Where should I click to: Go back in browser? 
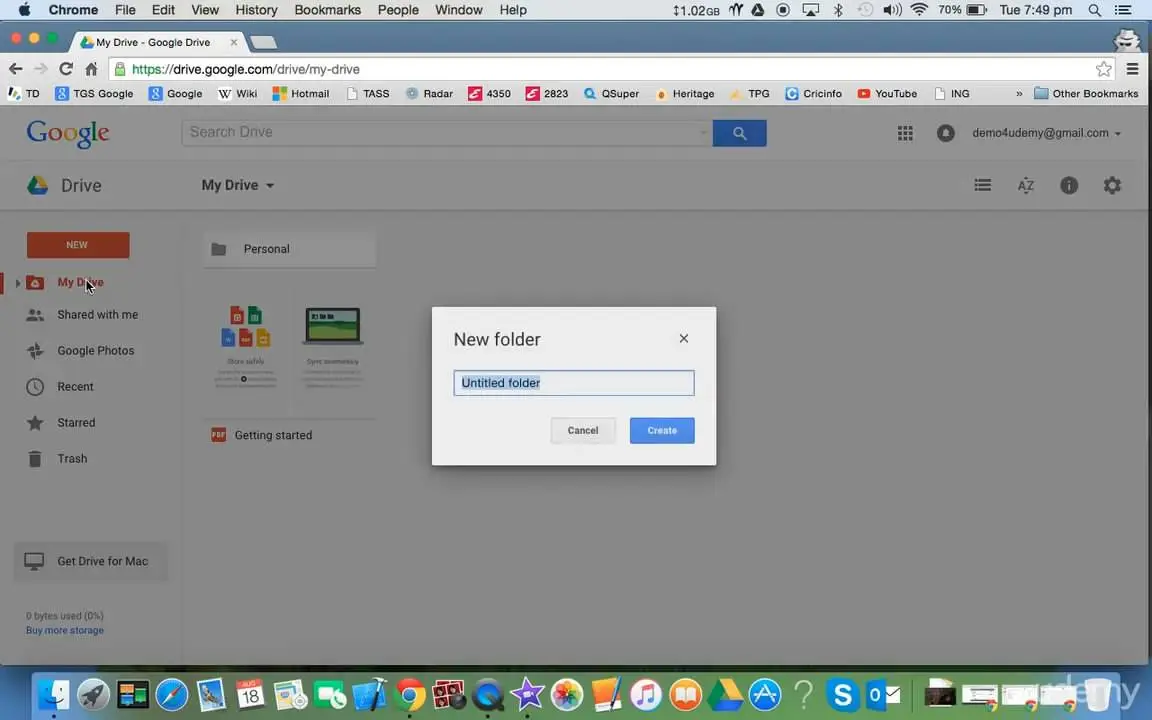[15, 69]
